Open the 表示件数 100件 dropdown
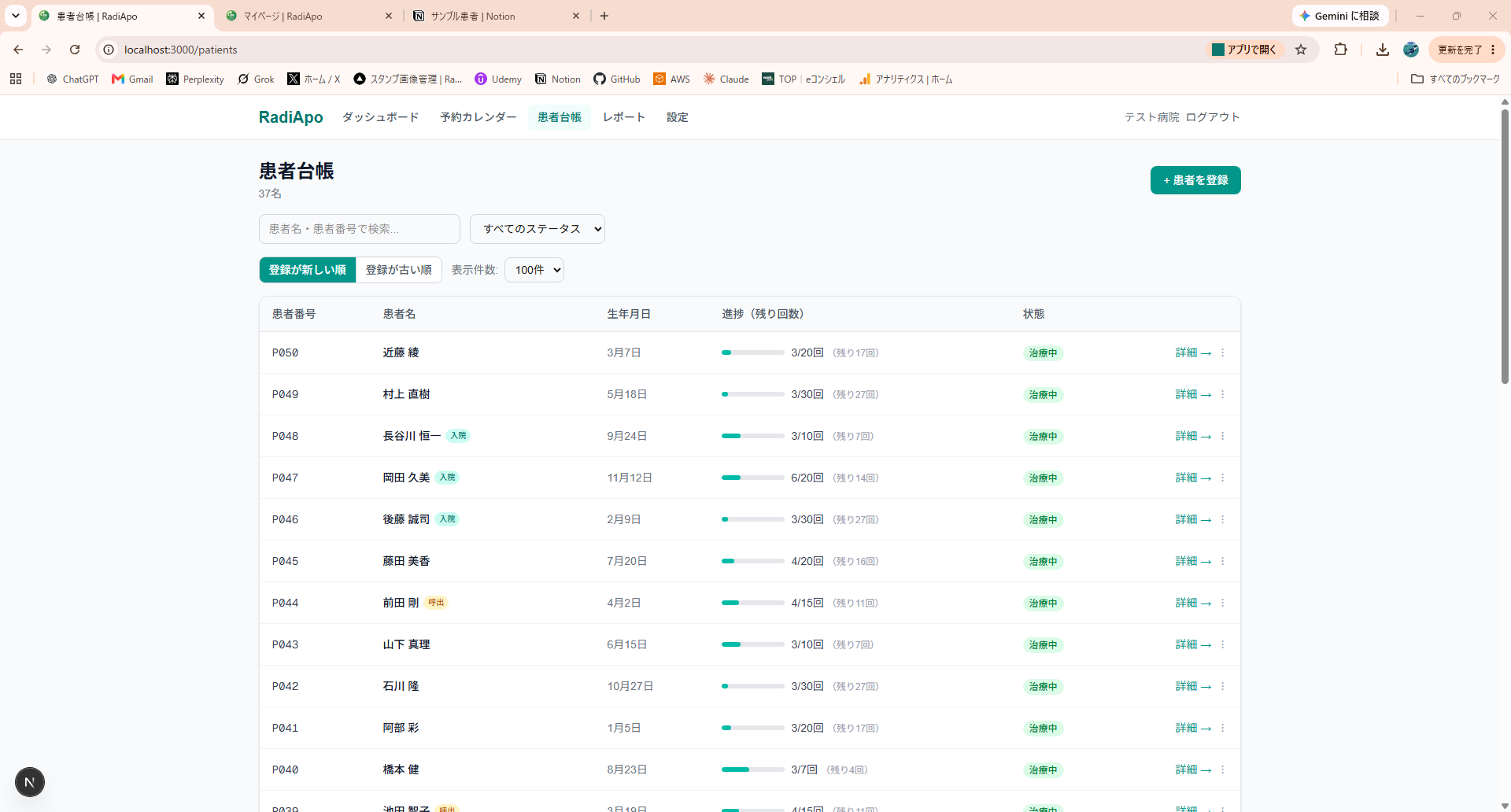 coord(534,270)
